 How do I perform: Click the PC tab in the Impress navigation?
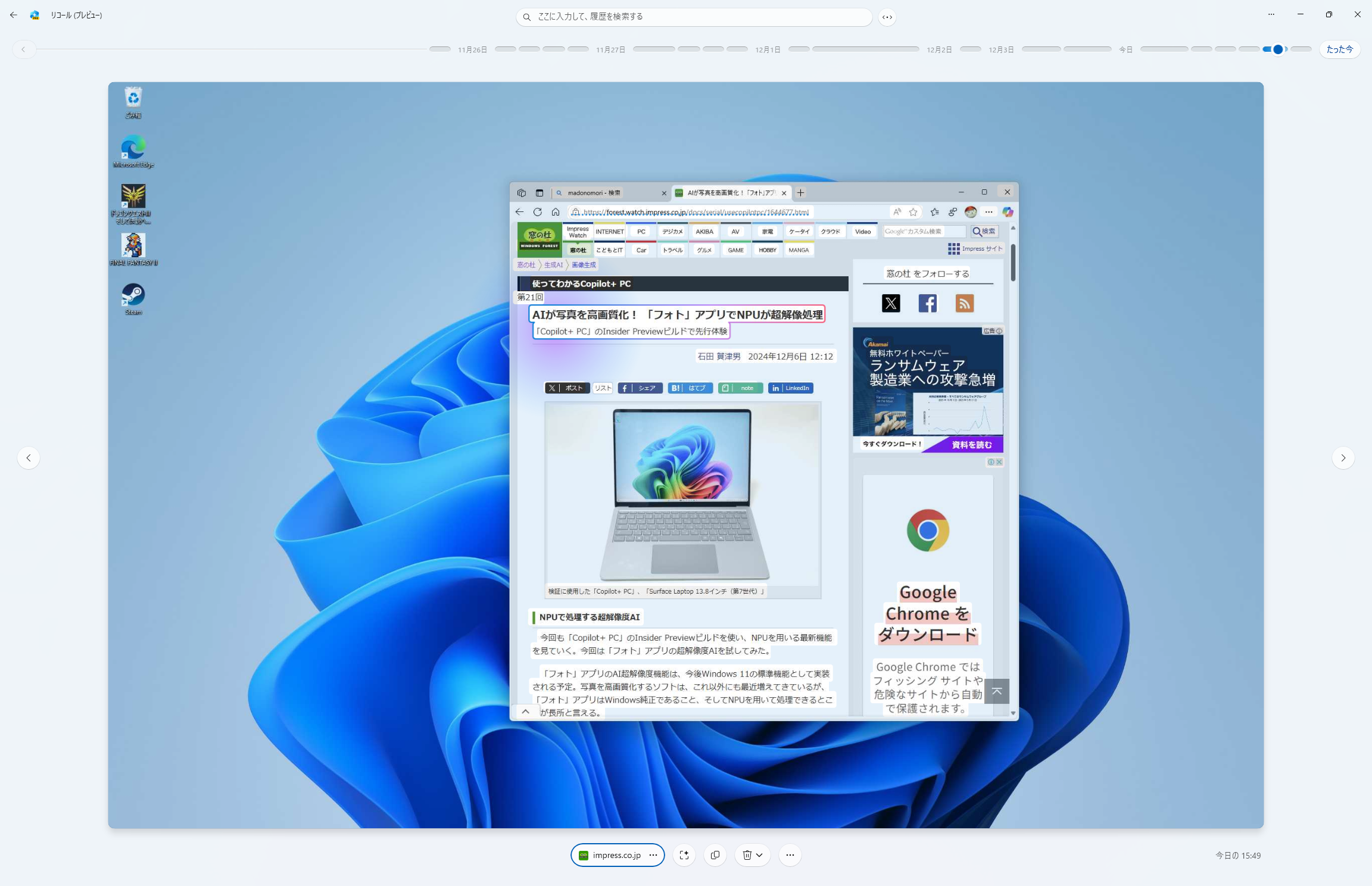tap(641, 232)
